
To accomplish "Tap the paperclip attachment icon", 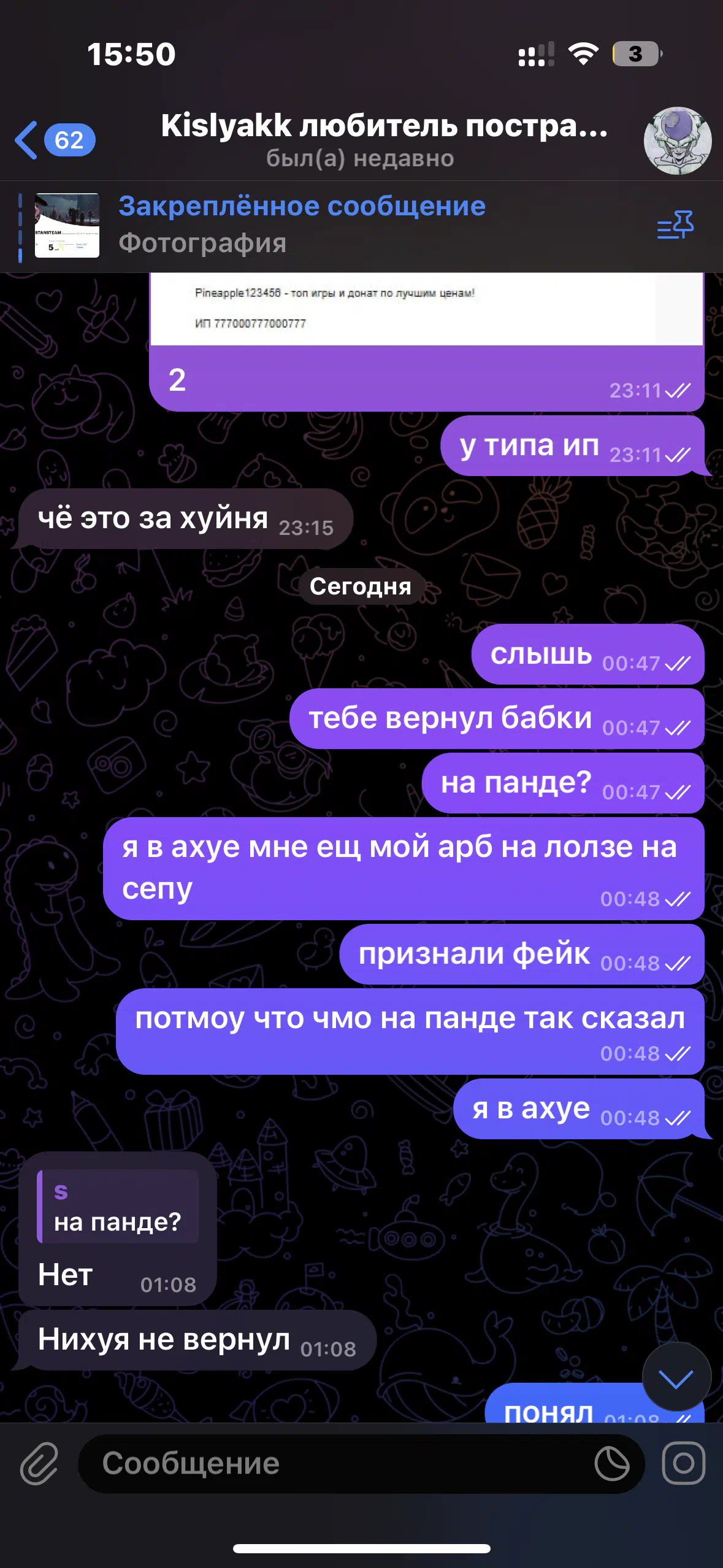I will click(39, 1463).
